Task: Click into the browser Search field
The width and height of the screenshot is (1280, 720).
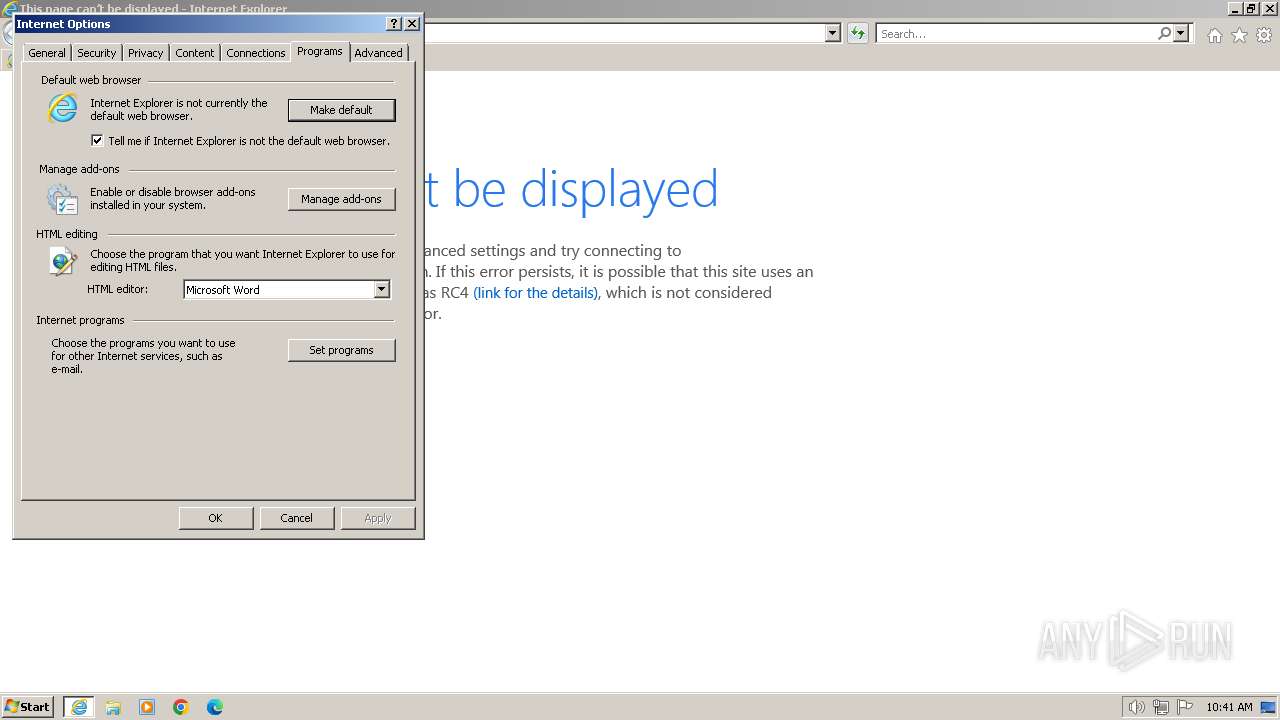Action: point(1016,34)
